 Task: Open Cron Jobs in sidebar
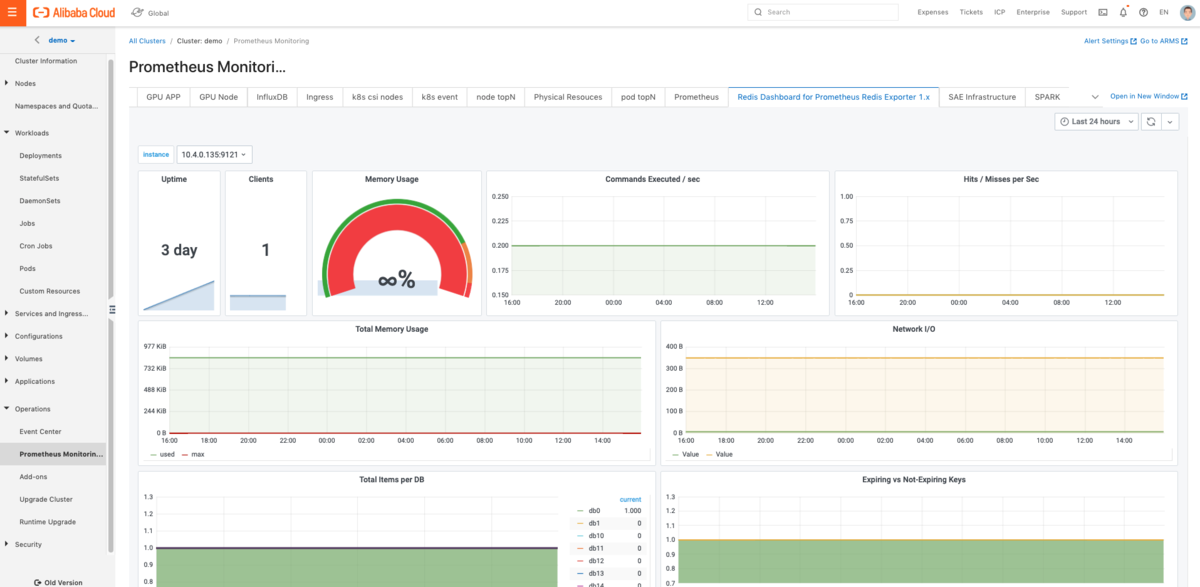[x=36, y=246]
